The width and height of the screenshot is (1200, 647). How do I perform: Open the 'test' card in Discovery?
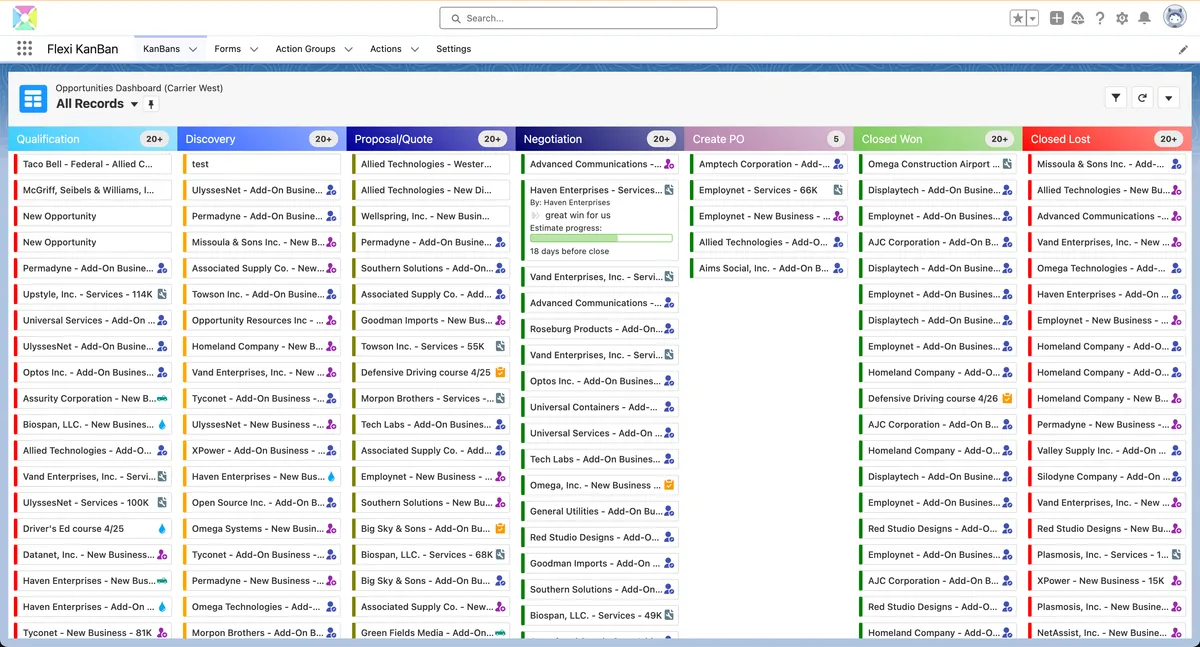(261, 164)
